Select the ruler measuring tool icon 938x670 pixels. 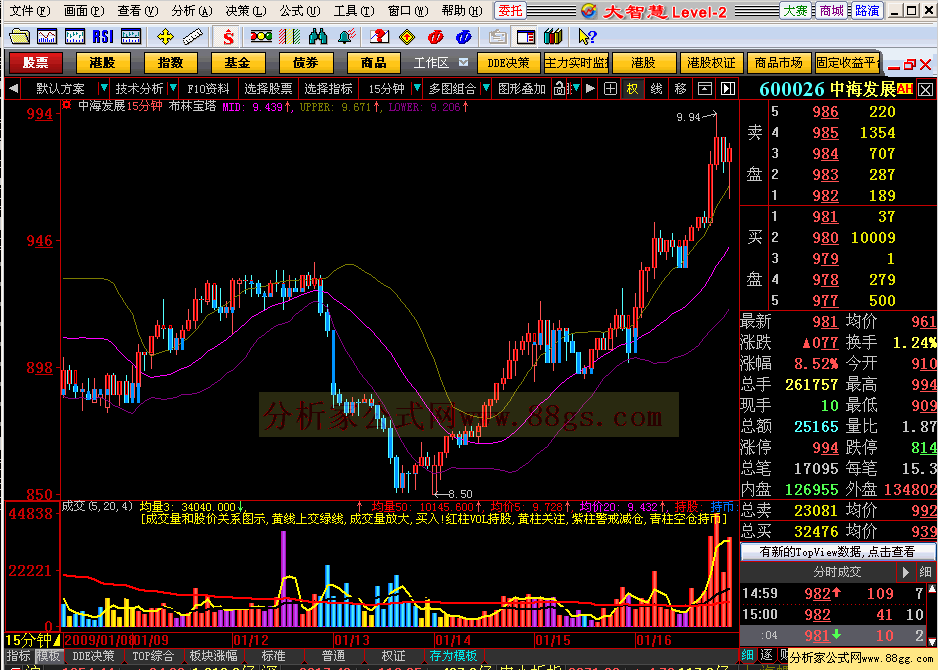[193, 37]
